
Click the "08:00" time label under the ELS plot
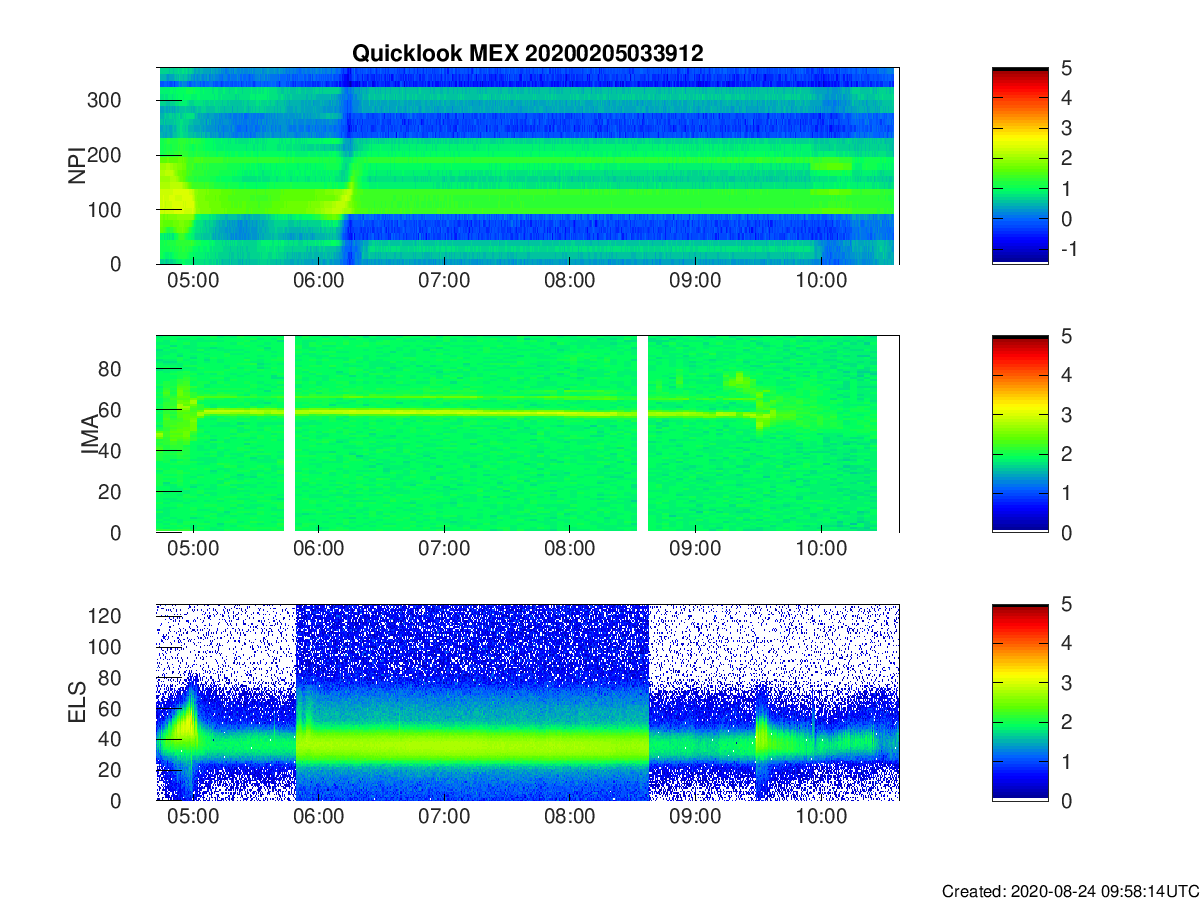click(569, 816)
